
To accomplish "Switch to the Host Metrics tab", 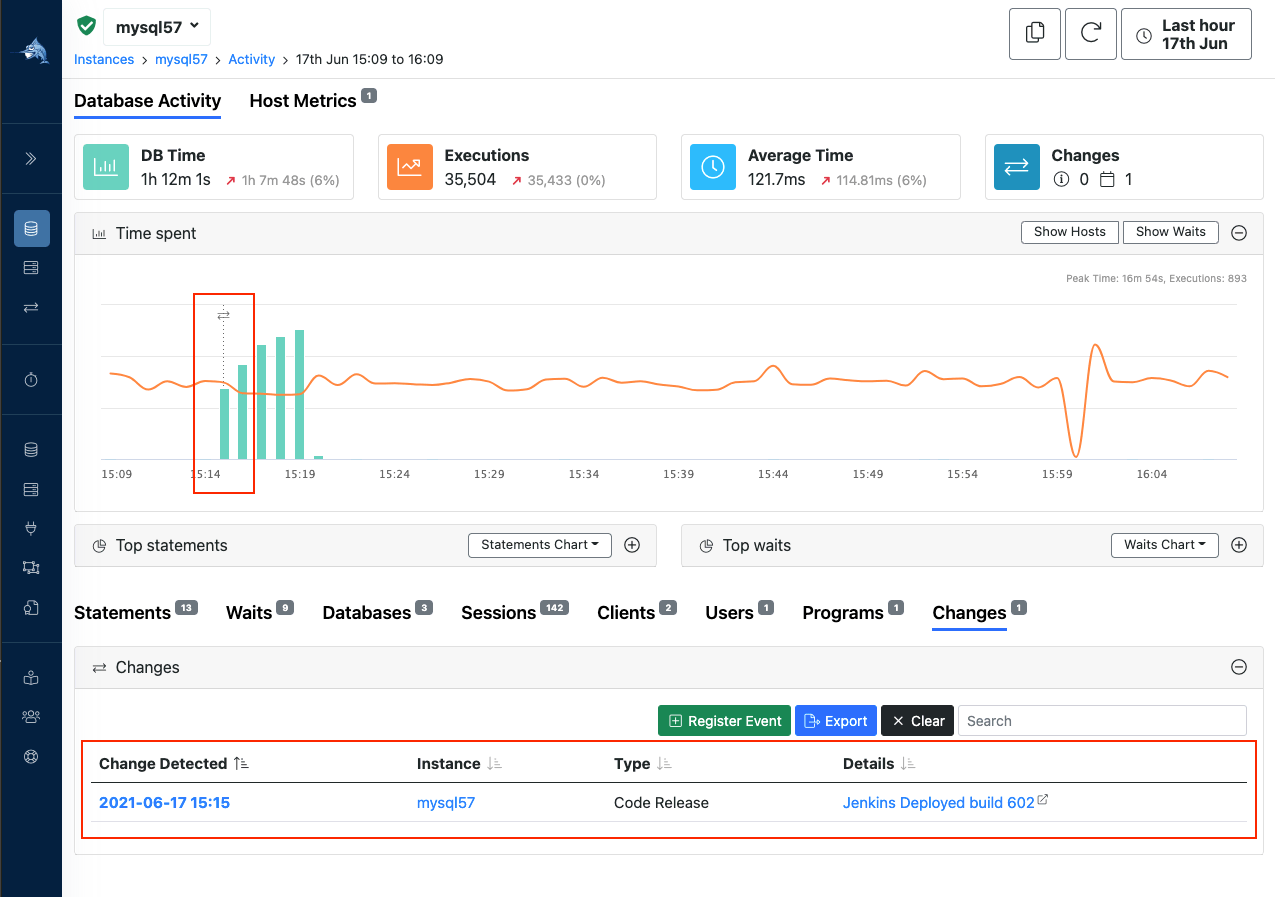I will click(303, 101).
